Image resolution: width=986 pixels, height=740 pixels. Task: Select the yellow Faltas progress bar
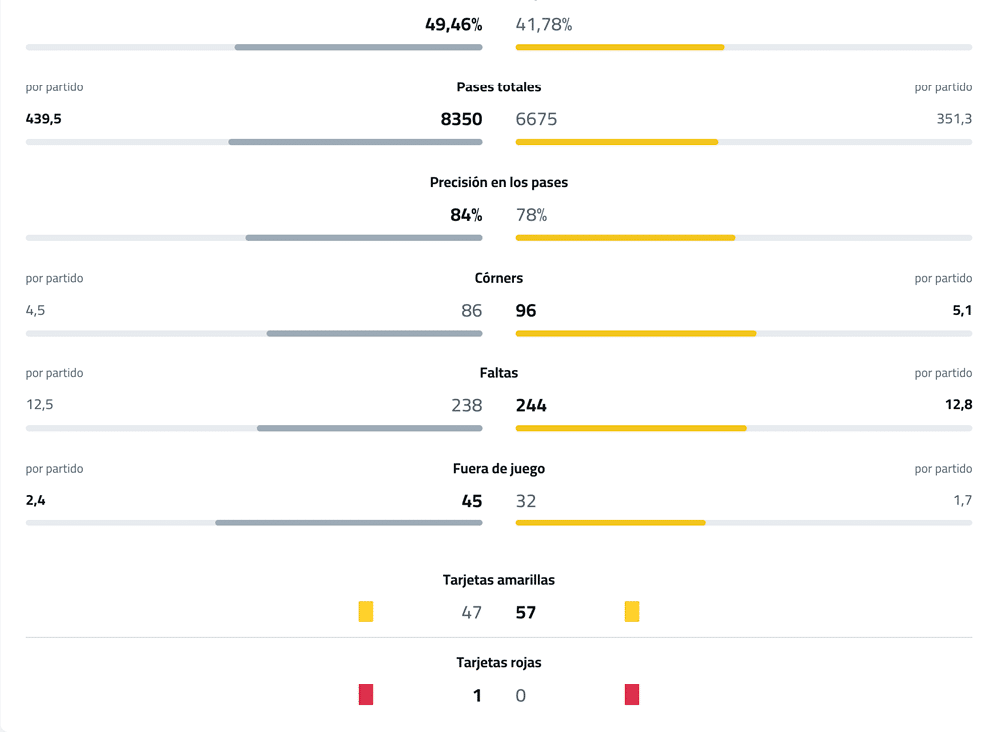click(x=631, y=428)
